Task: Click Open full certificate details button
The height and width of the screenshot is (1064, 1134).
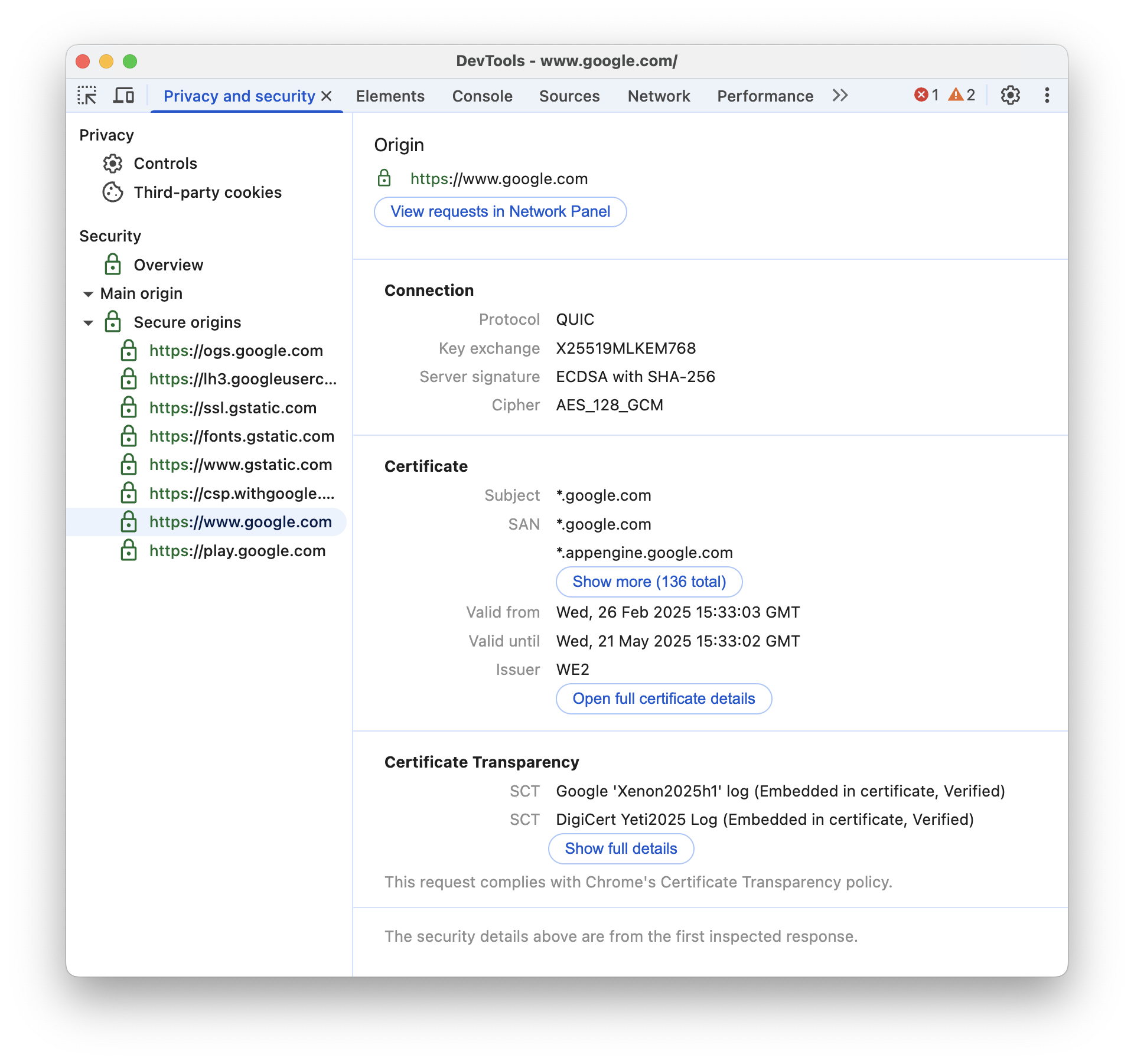Action: (663, 698)
